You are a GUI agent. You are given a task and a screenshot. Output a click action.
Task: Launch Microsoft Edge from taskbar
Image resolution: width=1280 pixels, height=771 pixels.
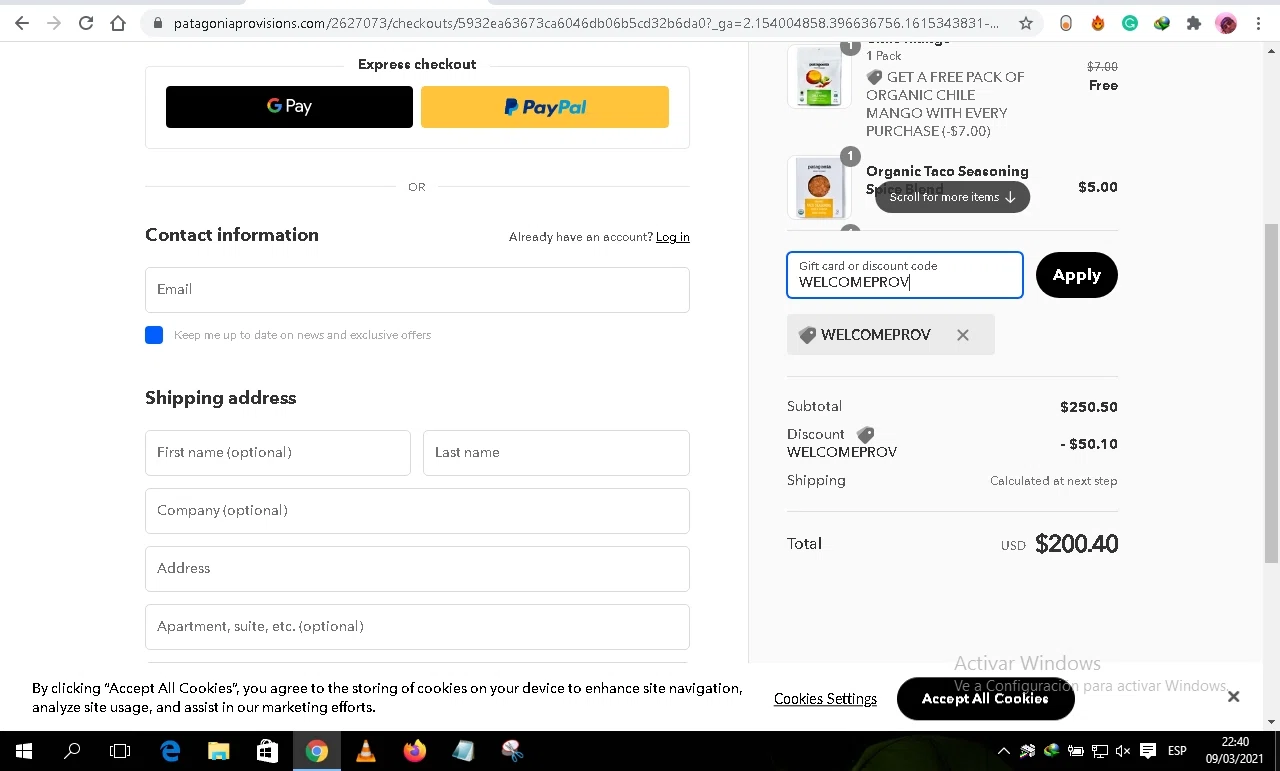point(170,751)
